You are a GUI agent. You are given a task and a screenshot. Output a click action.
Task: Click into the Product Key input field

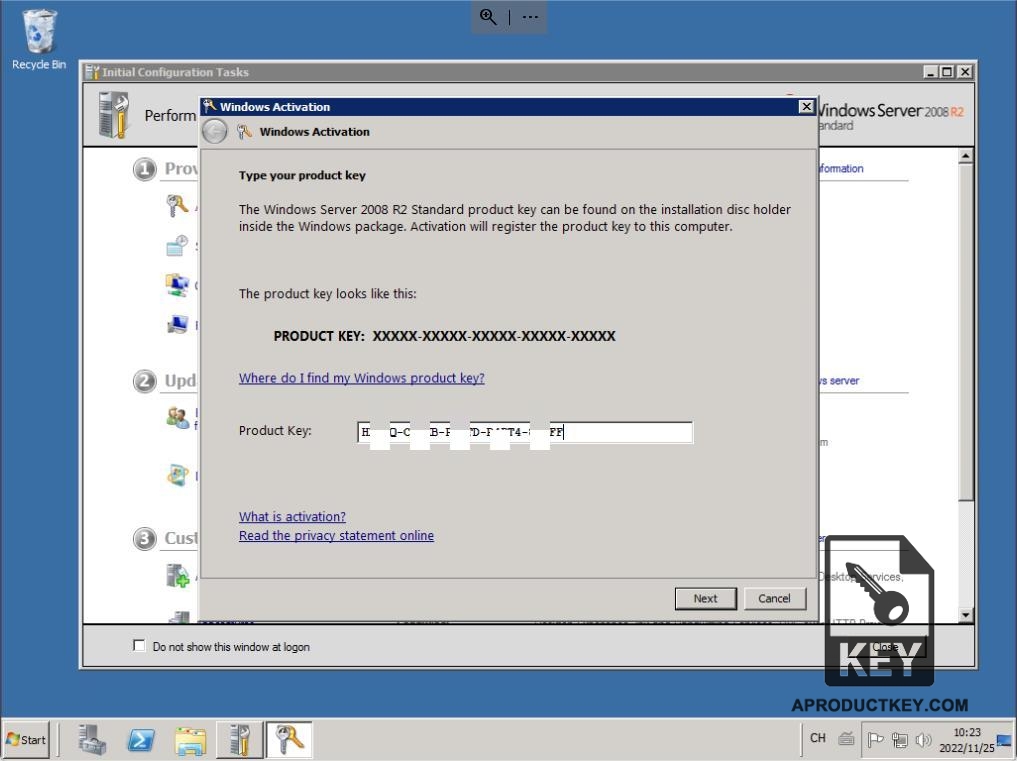(525, 432)
